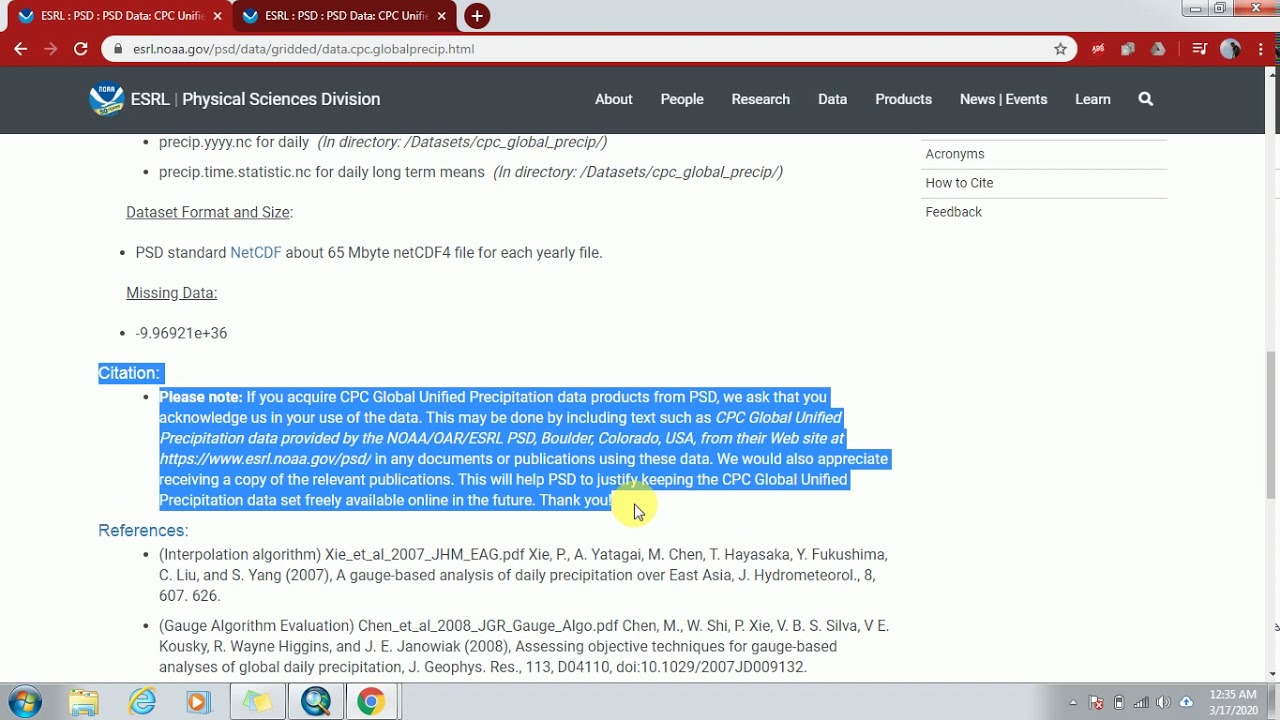Click the Citation: heading
Screen dimensions: 1280x720
point(129,373)
